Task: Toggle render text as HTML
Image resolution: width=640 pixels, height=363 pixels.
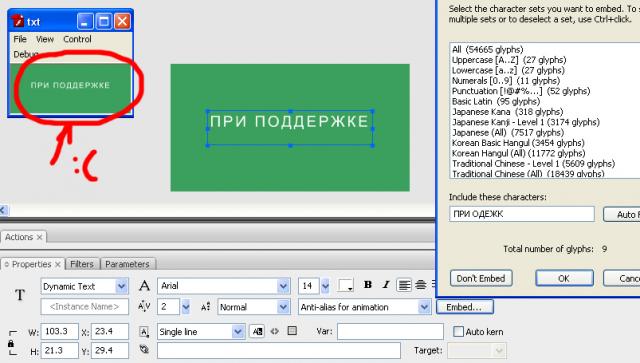Action: (275, 331)
